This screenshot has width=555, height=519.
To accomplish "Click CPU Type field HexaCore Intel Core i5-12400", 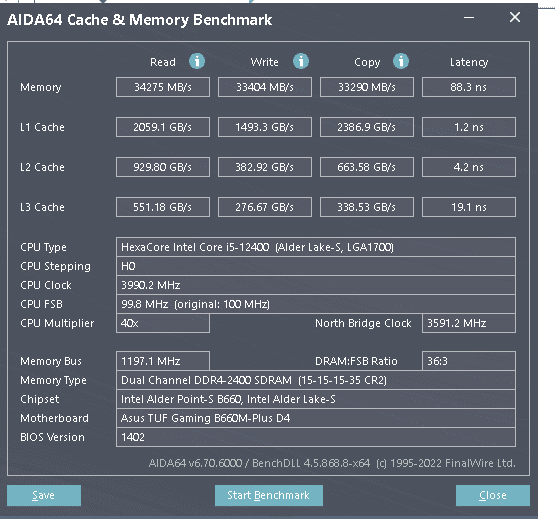I will click(316, 247).
